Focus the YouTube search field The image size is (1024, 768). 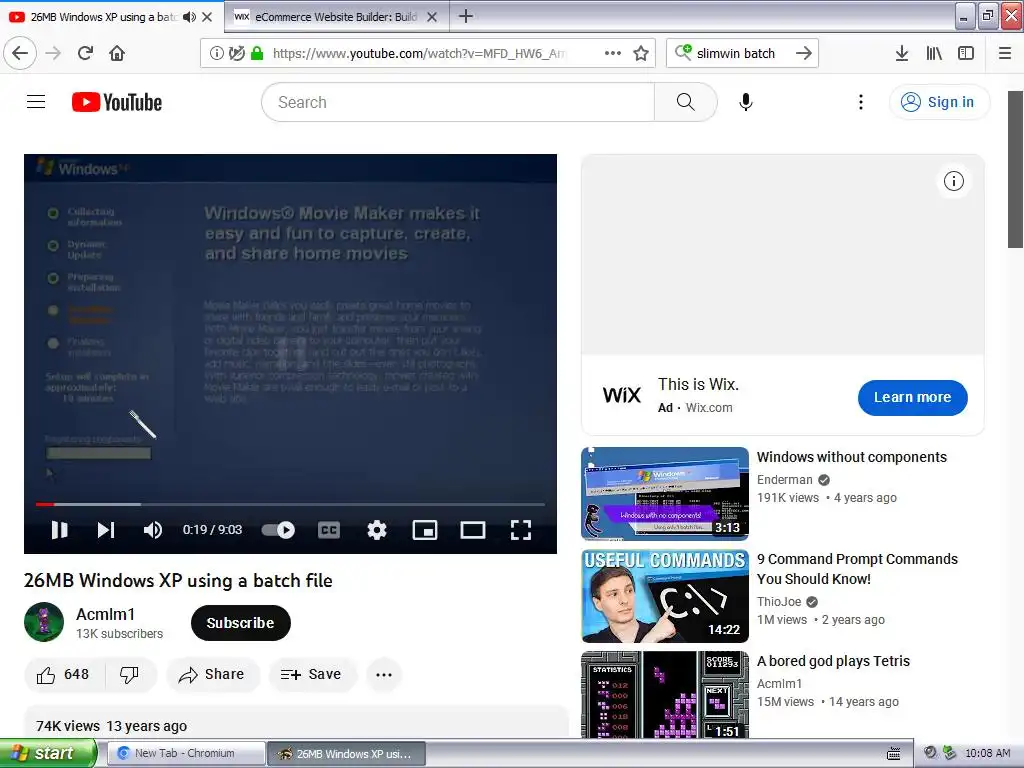coord(458,102)
